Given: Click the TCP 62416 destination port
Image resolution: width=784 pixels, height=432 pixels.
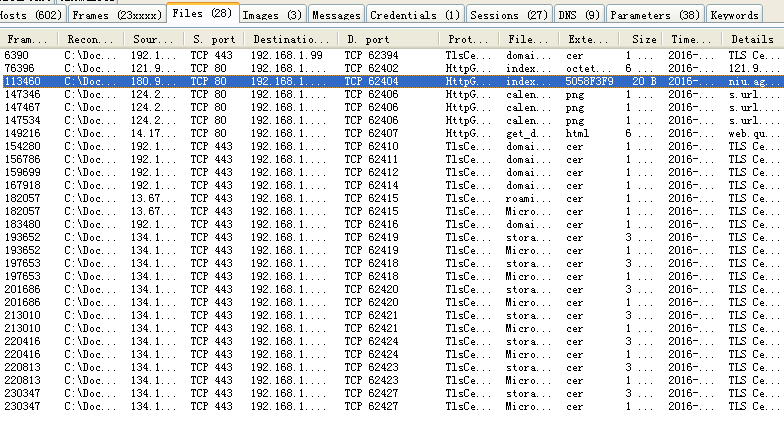Looking at the screenshot, I should pyautogui.click(x=372, y=224).
